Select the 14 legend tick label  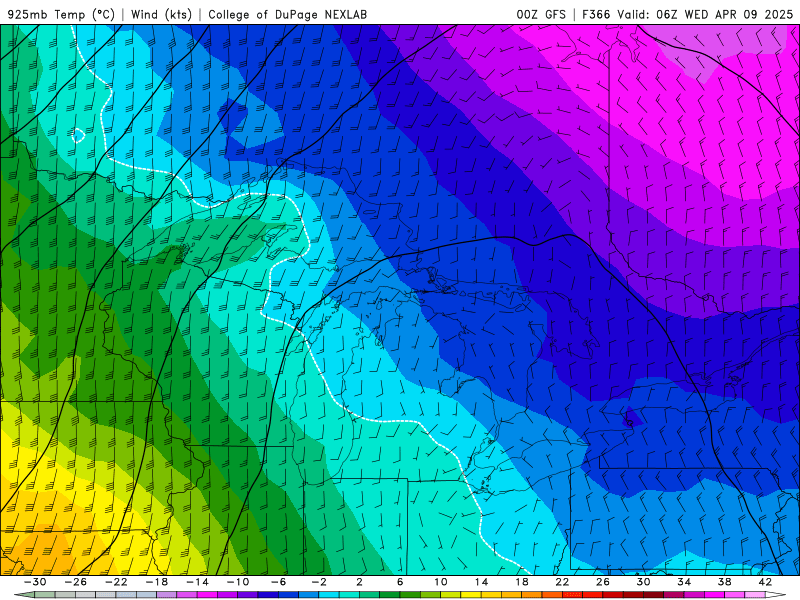481,582
